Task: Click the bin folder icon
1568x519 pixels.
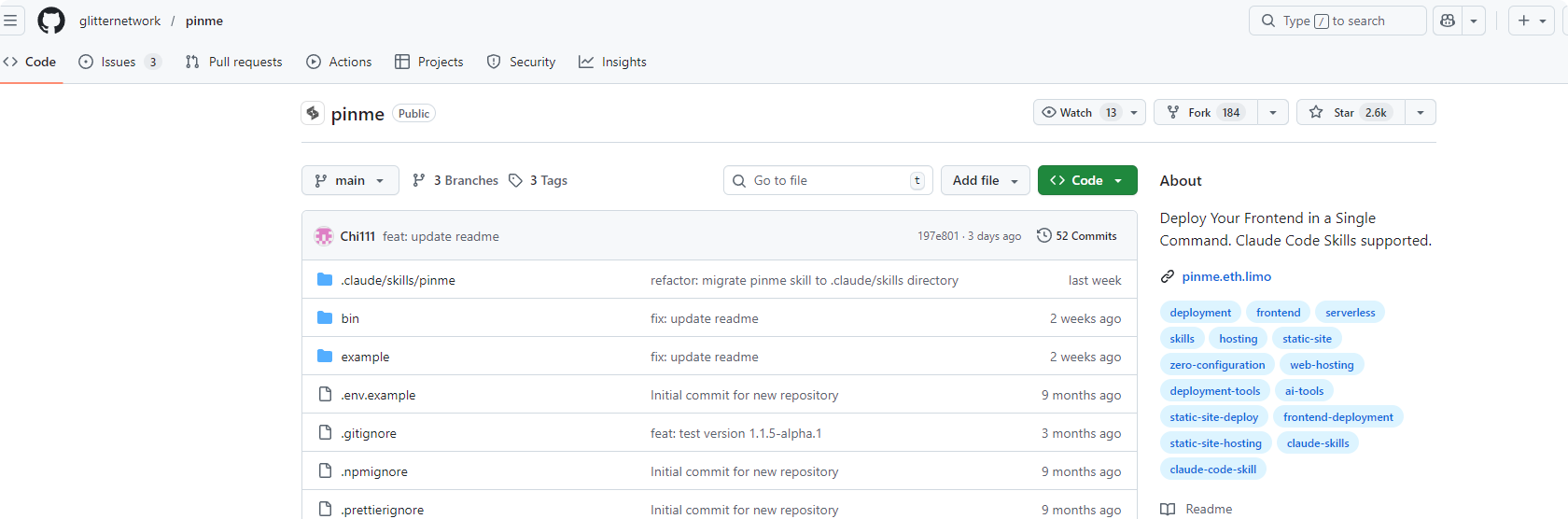Action: coord(325,318)
